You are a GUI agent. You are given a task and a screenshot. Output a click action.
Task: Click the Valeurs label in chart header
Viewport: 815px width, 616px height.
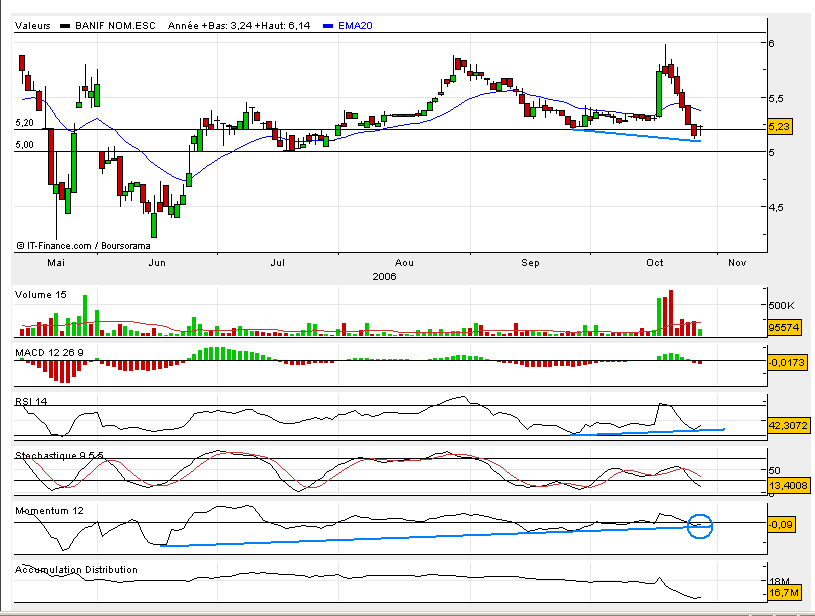33,25
